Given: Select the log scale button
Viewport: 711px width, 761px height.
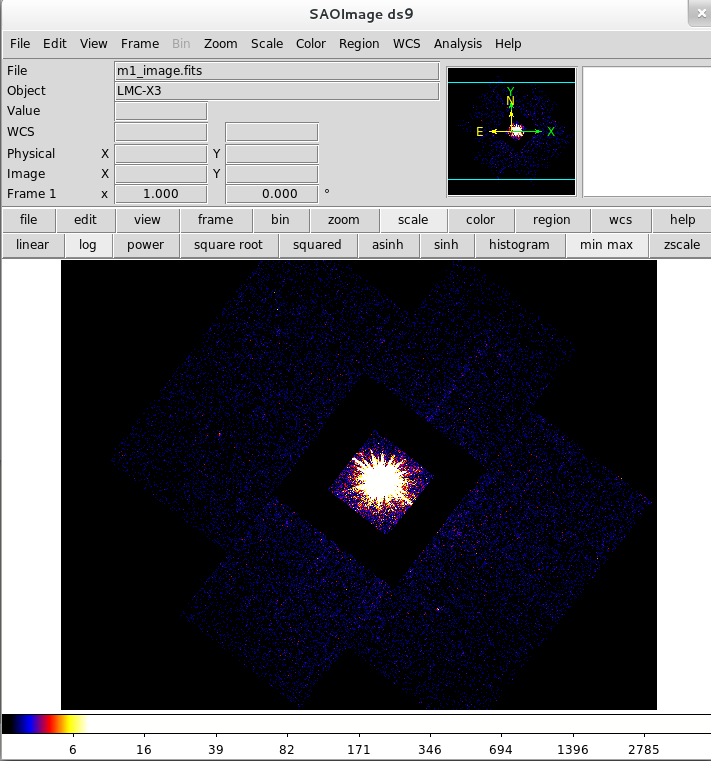Looking at the screenshot, I should tap(88, 245).
